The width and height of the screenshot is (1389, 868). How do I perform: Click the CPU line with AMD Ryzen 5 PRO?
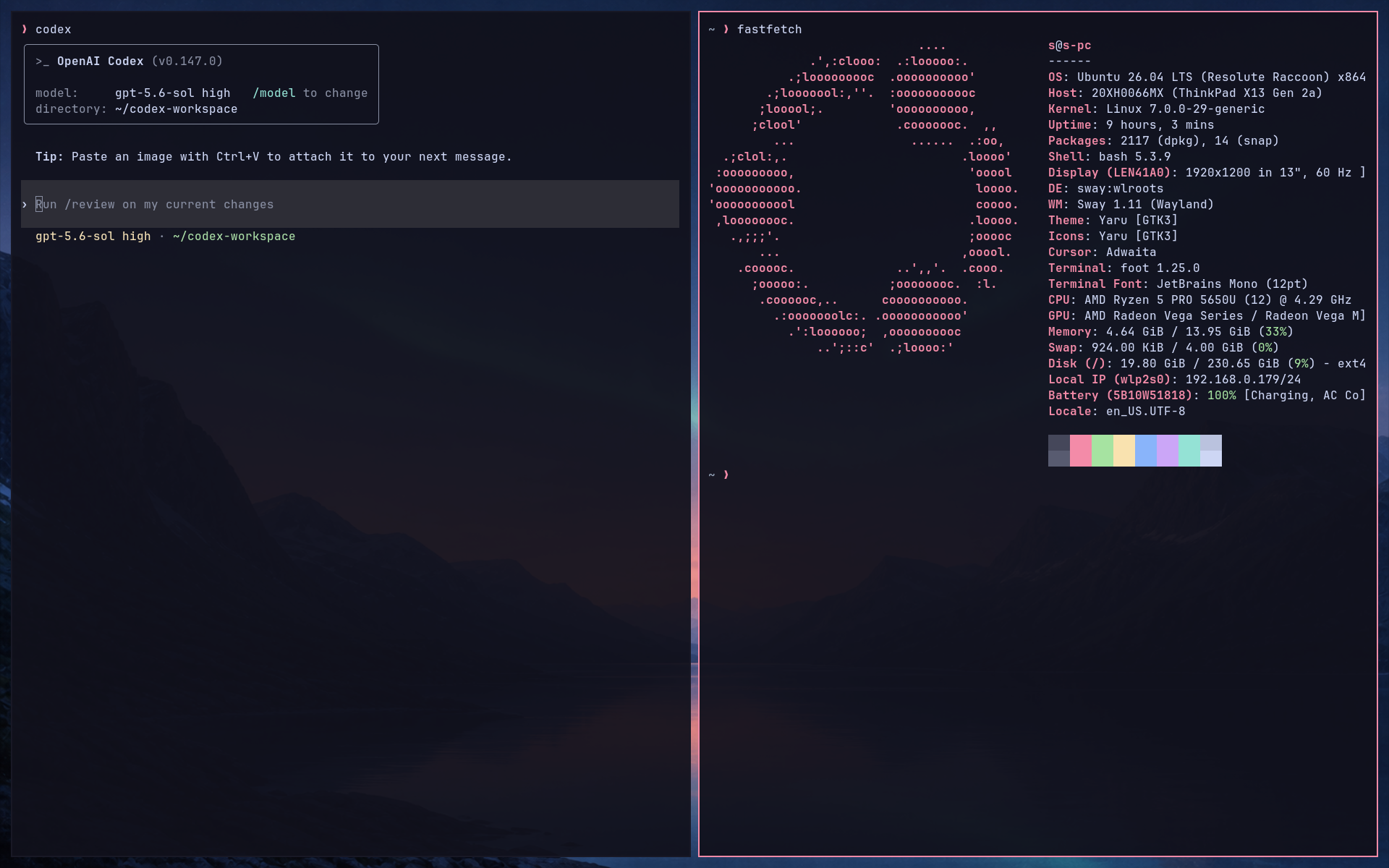[1200, 300]
